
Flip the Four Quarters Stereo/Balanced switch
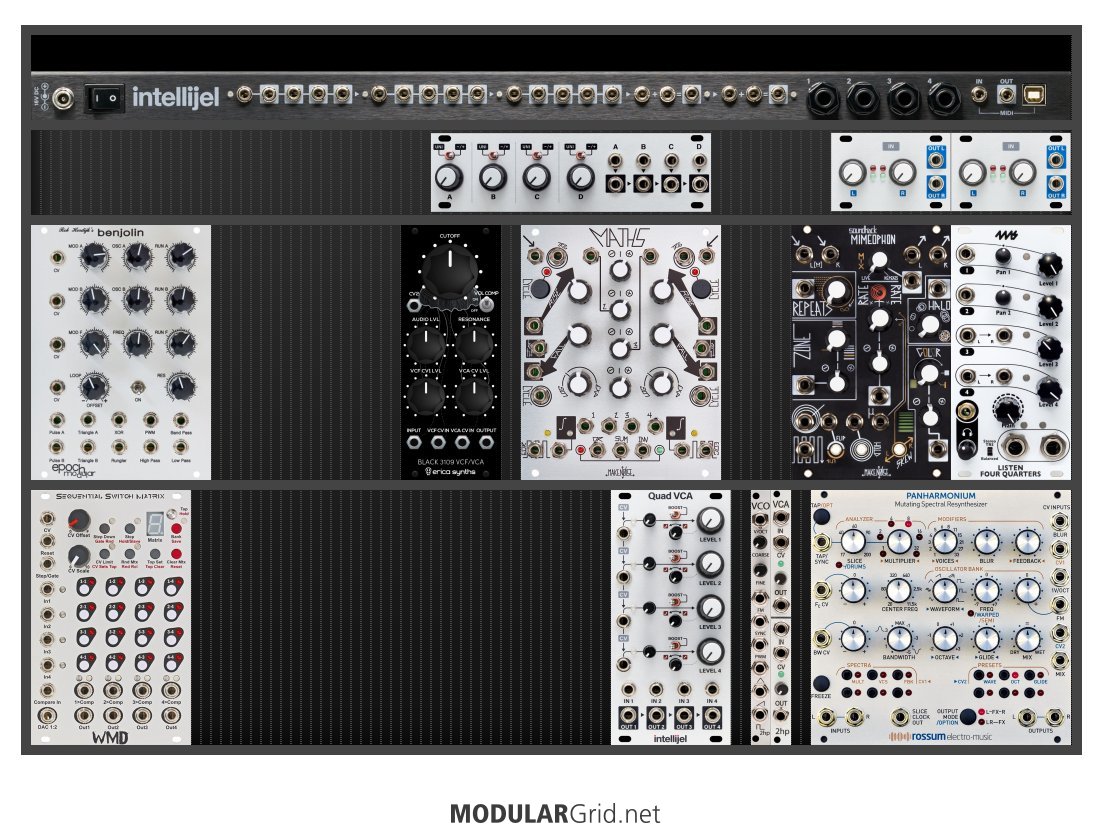pyautogui.click(x=989, y=450)
